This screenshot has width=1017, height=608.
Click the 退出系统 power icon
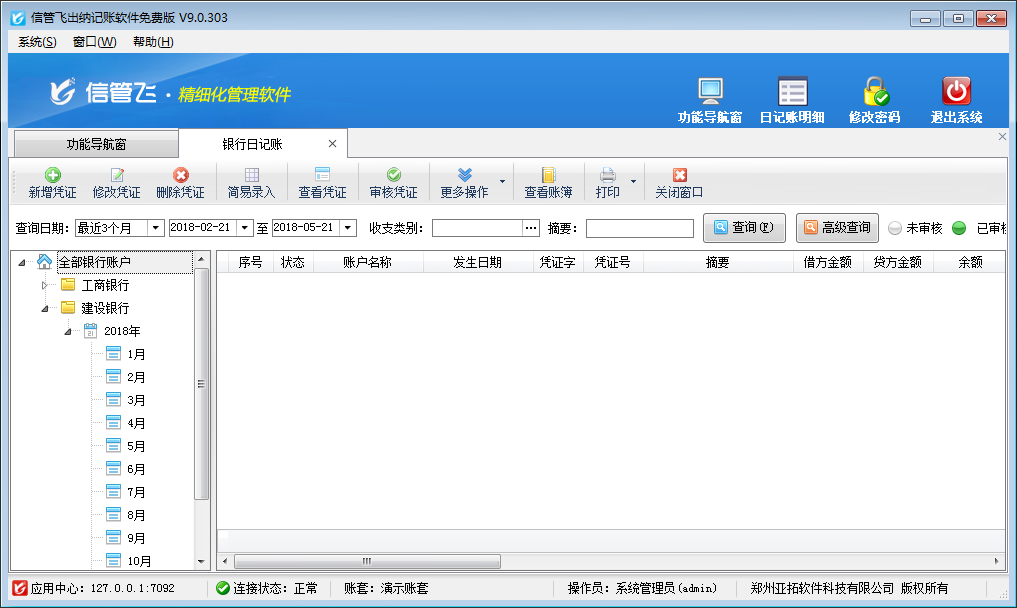click(x=956, y=92)
